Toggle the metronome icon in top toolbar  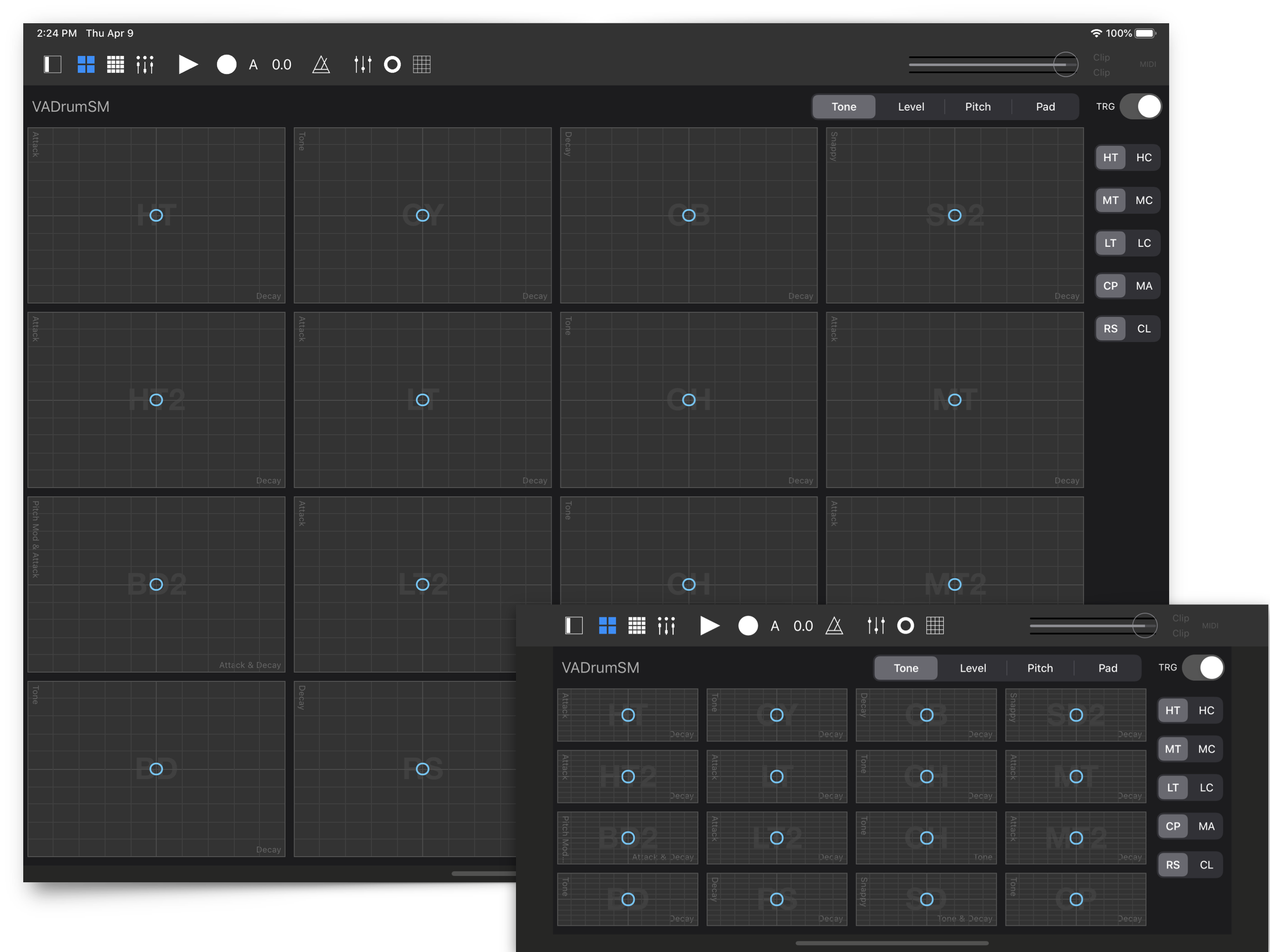321,64
